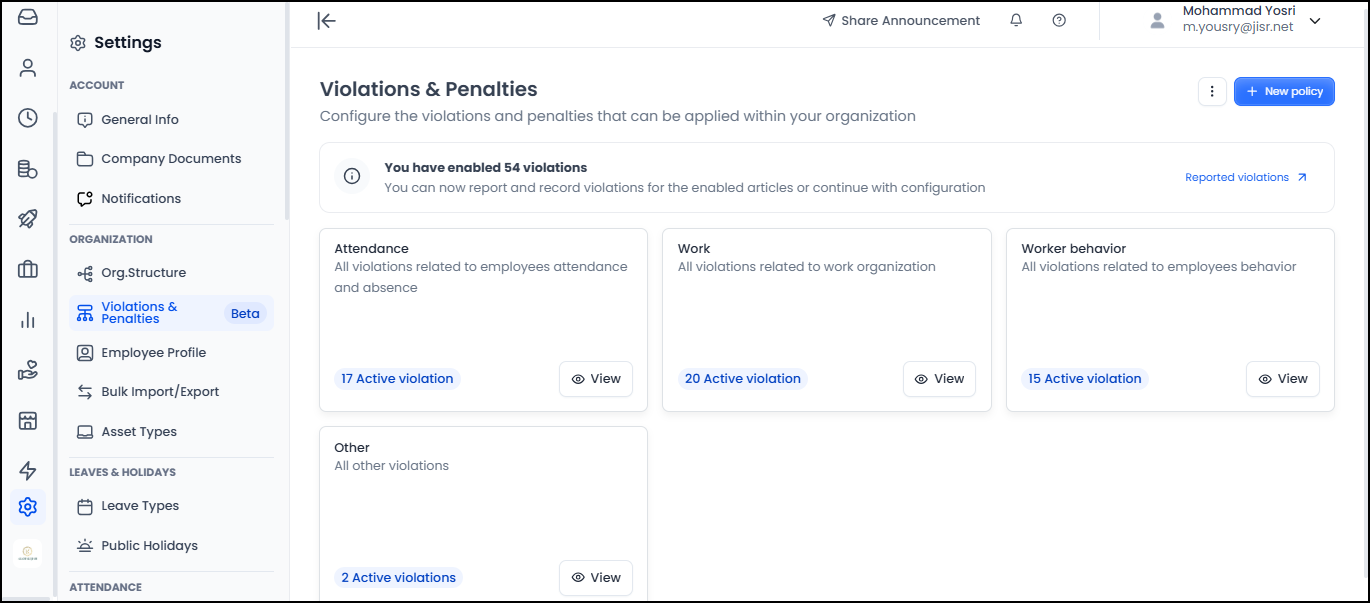The image size is (1370, 603).
Task: View Worker behavior violations
Action: tap(1282, 379)
